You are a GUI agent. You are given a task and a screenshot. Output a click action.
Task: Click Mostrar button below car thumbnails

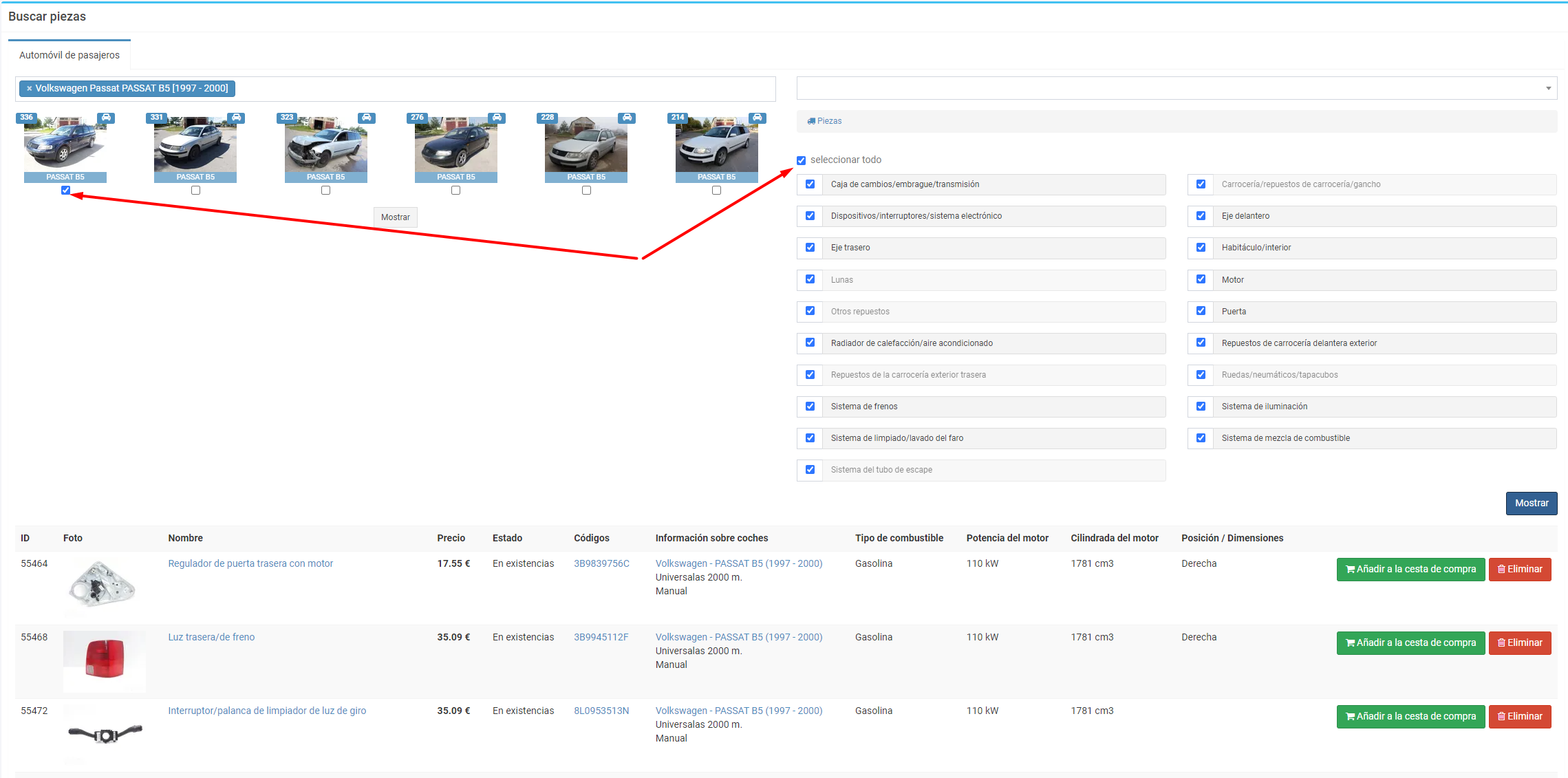pos(395,217)
